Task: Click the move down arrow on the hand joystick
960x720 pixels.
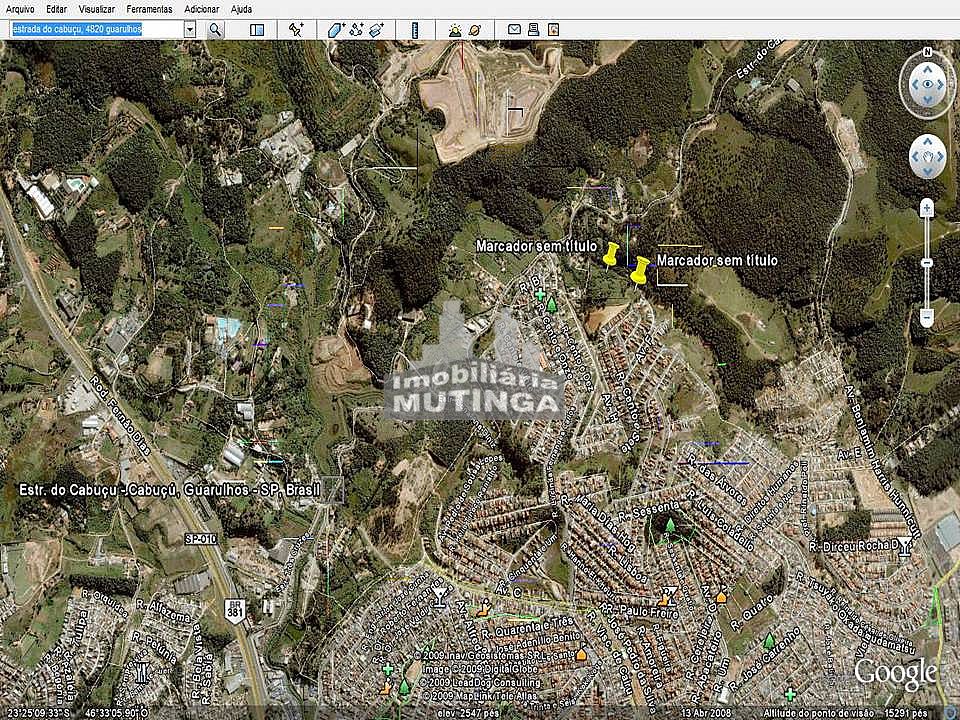Action: click(928, 171)
